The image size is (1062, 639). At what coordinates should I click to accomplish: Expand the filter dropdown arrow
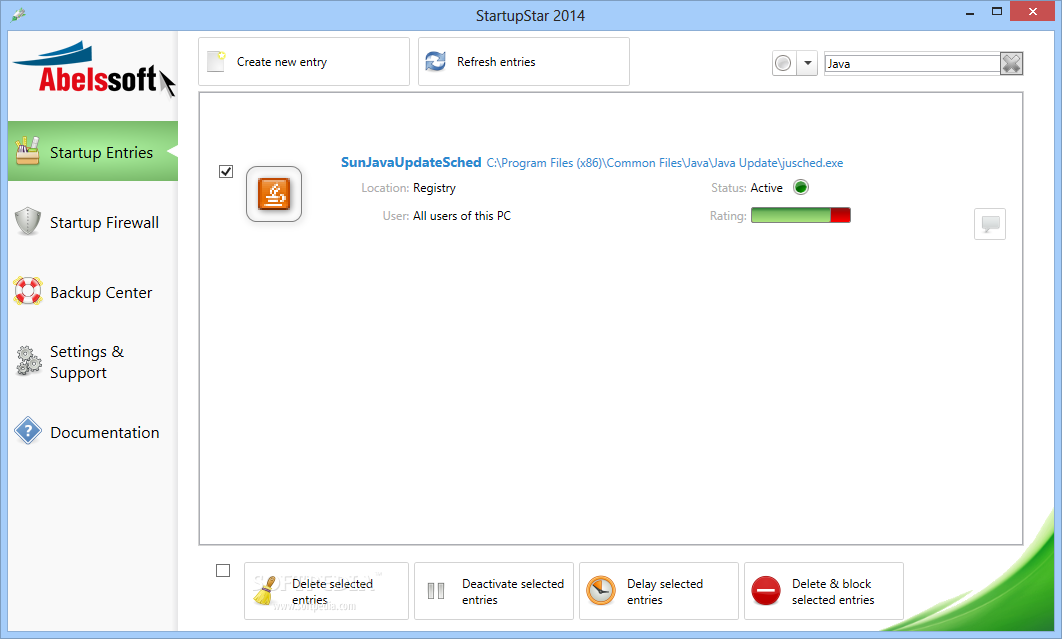[x=807, y=64]
